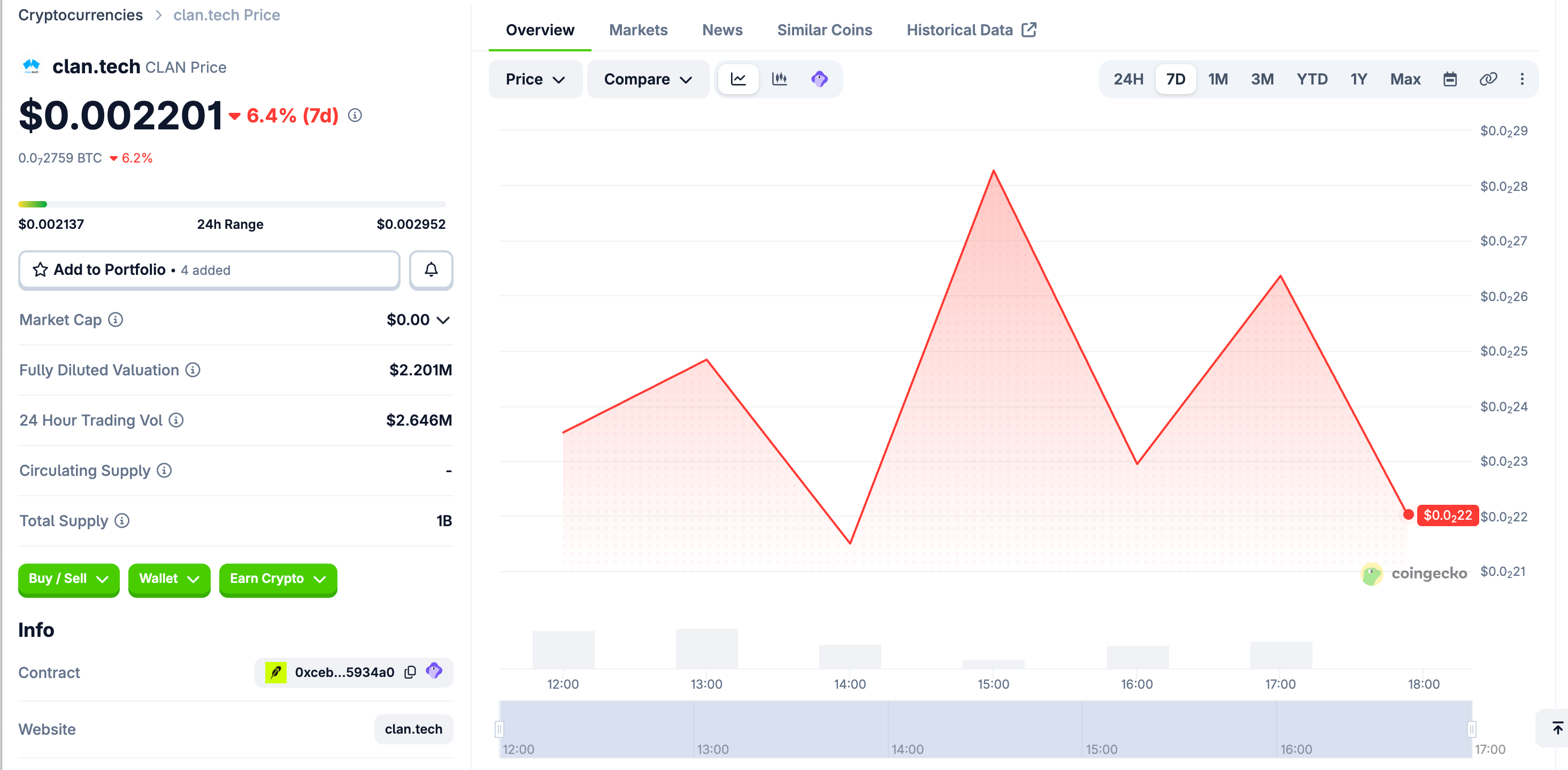Image resolution: width=1568 pixels, height=770 pixels.
Task: Click the current price marker dot on chart
Action: pyautogui.click(x=1408, y=515)
